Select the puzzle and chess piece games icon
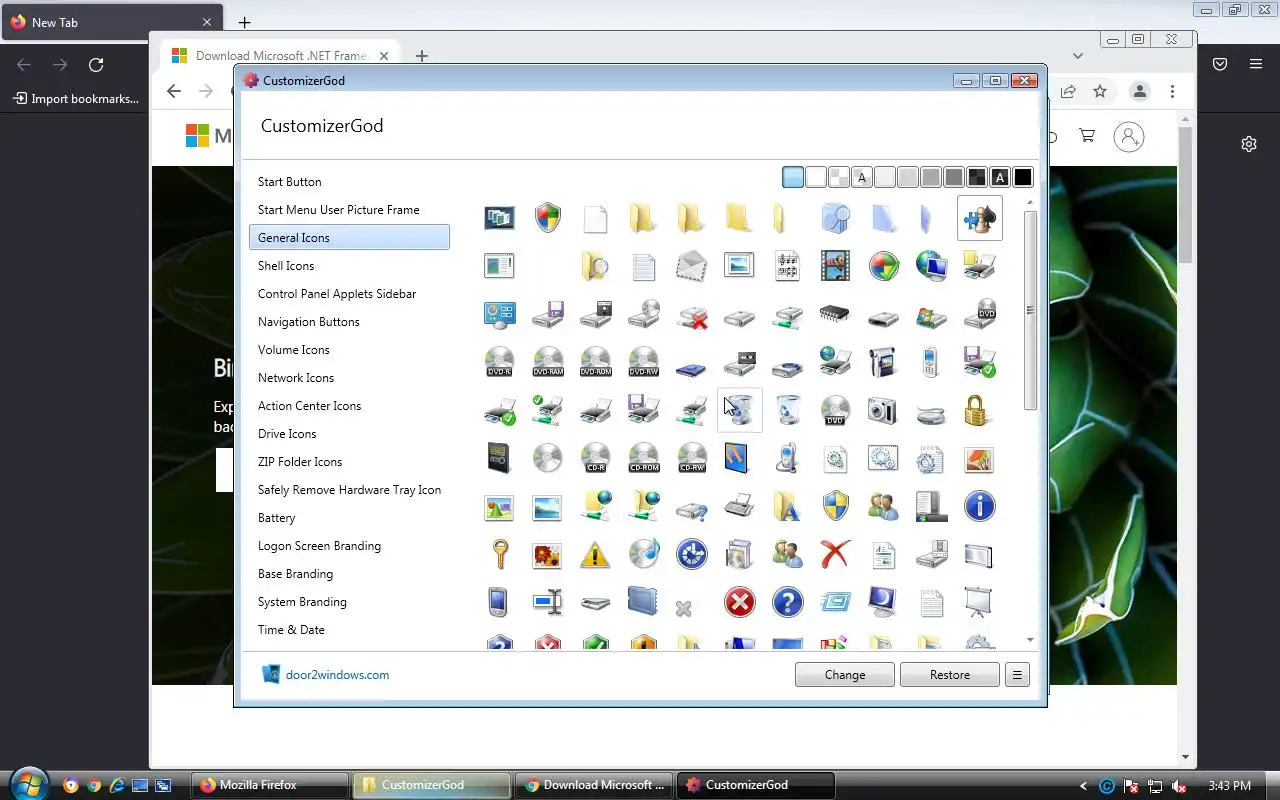1280x800 pixels. coord(979,218)
